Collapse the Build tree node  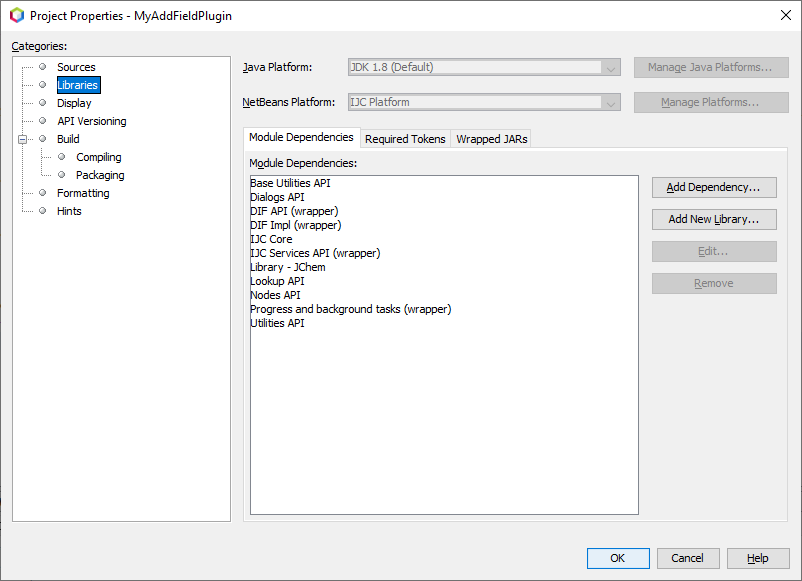click(x=22, y=139)
